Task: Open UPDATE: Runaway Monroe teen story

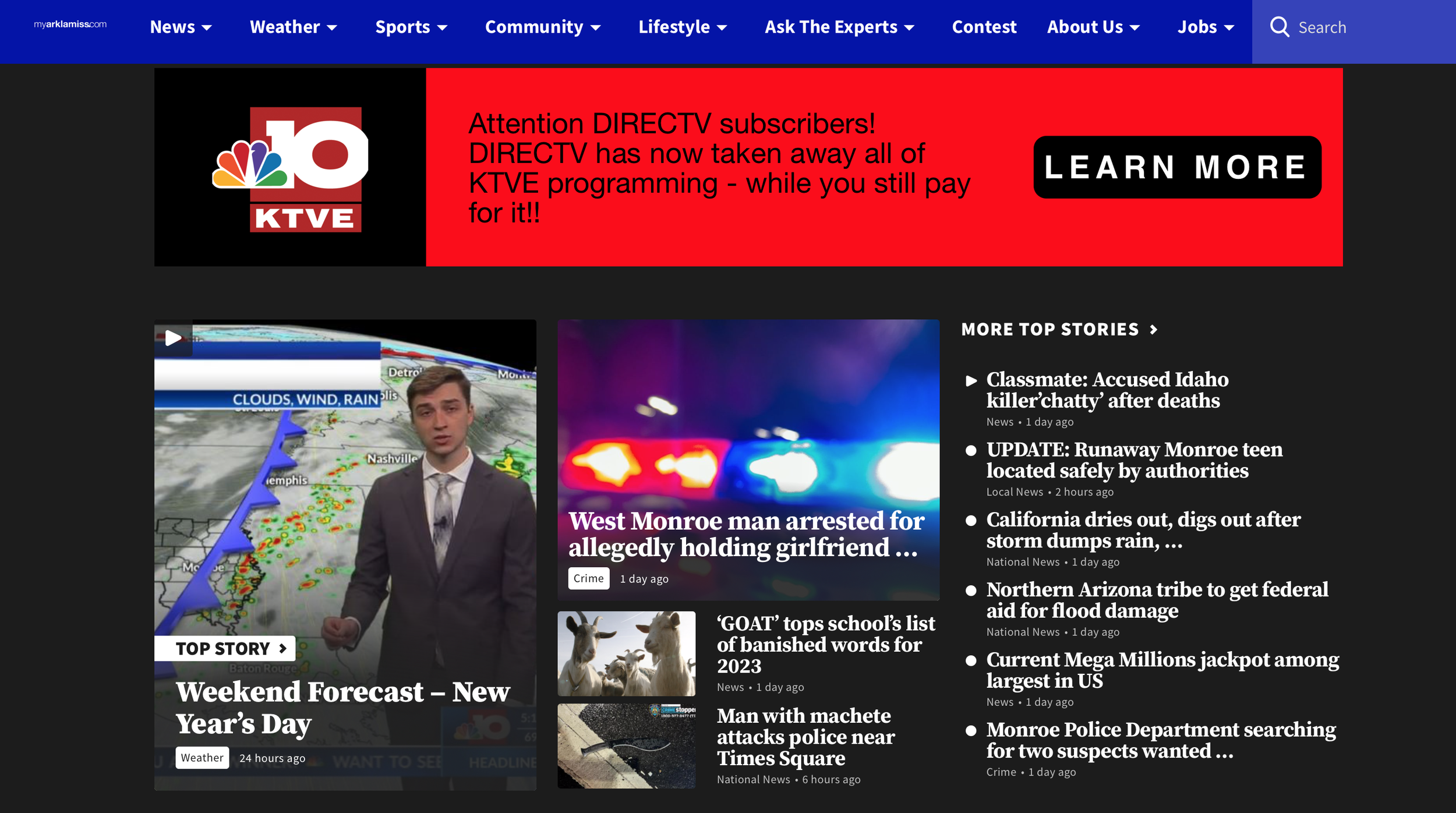Action: (x=1135, y=460)
